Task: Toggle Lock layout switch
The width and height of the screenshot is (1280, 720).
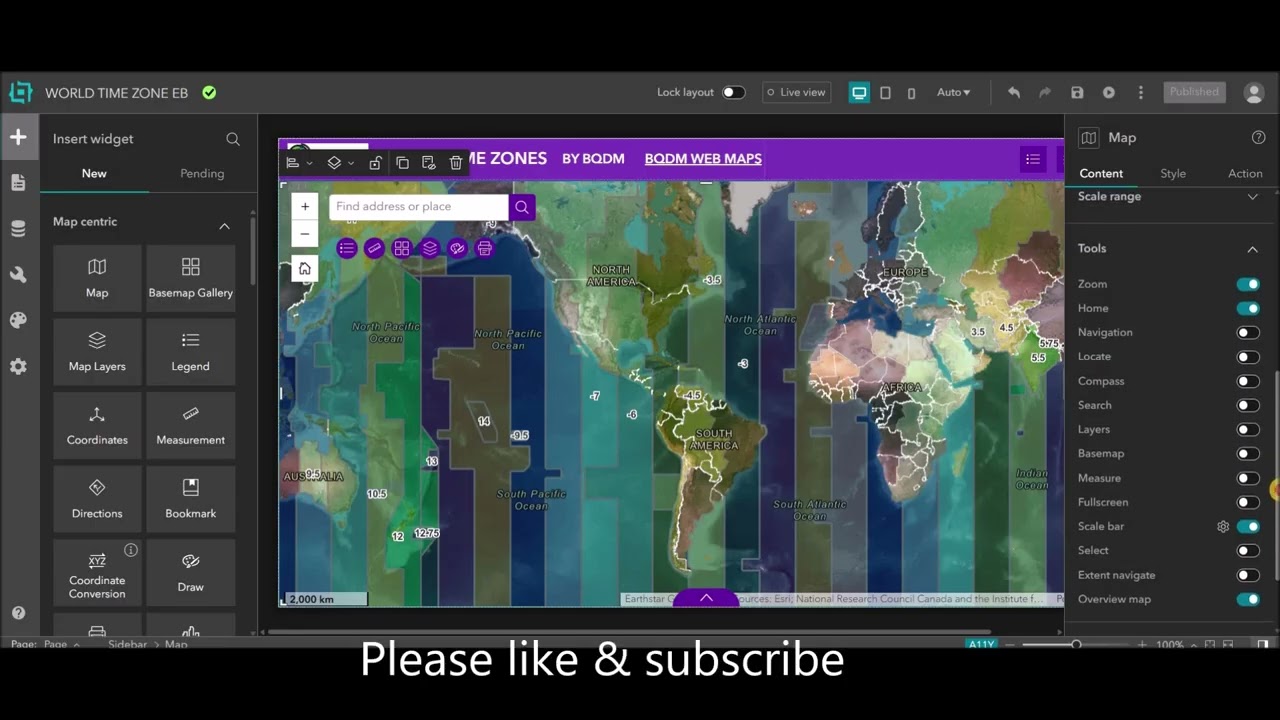Action: coord(734,92)
